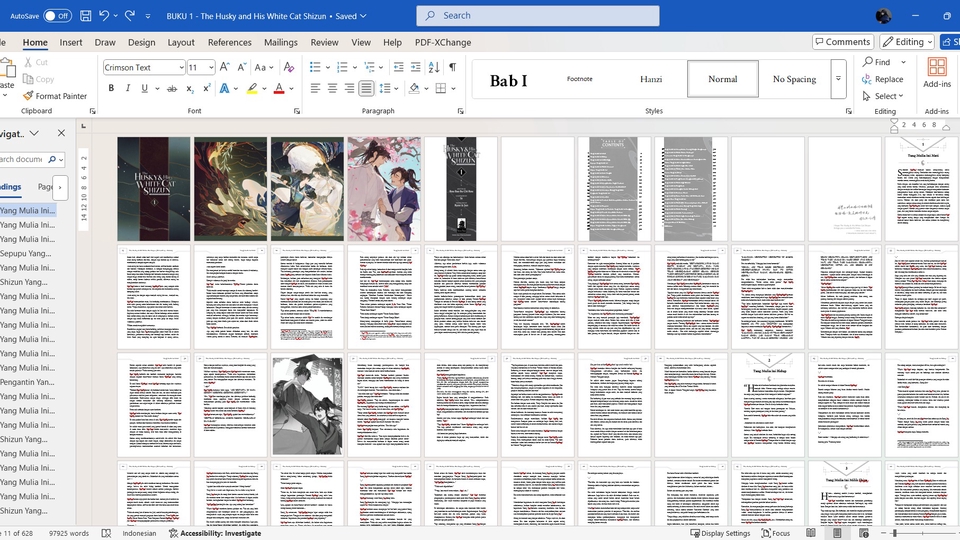Open Customize Quick Access Toolbar dropdown
This screenshot has width=960, height=540.
[x=148, y=17]
